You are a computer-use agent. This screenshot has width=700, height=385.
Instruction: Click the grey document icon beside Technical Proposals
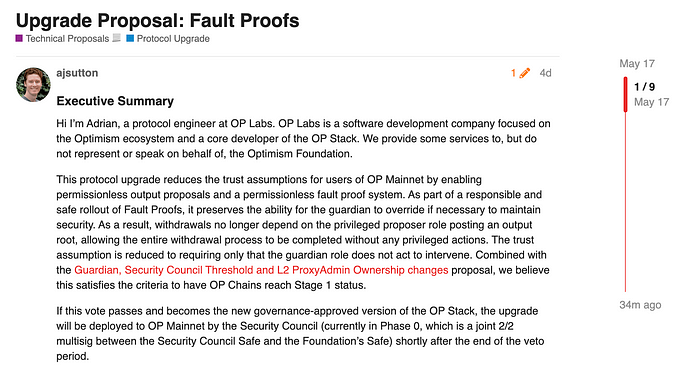click(117, 38)
